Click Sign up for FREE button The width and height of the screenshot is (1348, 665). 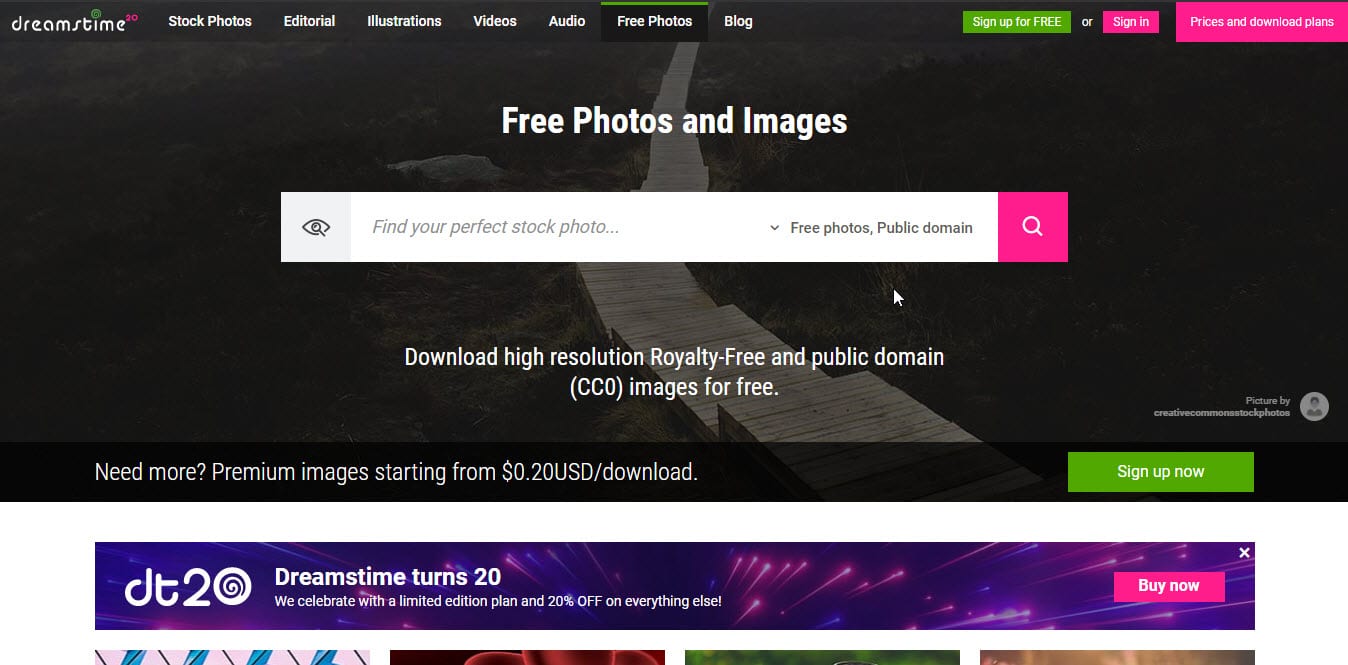pos(1017,22)
